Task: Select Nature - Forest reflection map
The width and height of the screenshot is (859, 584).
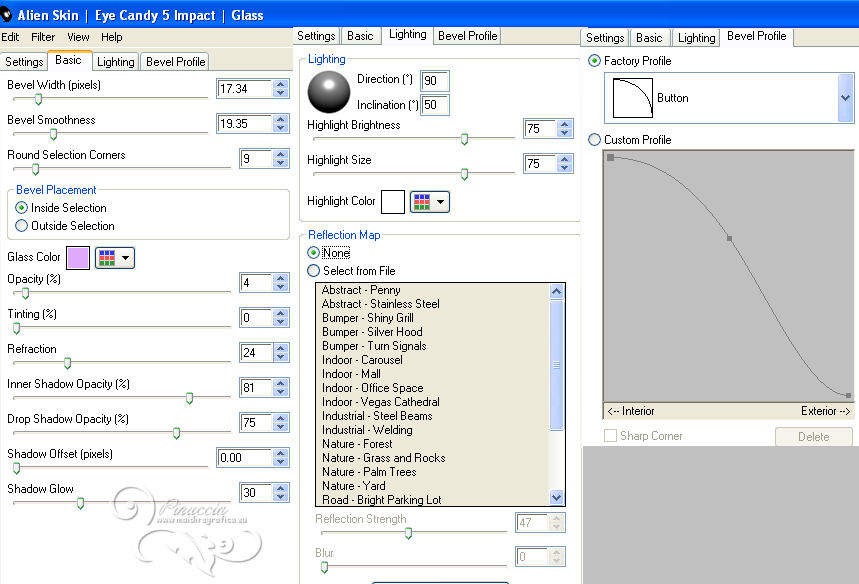Action: [x=357, y=444]
